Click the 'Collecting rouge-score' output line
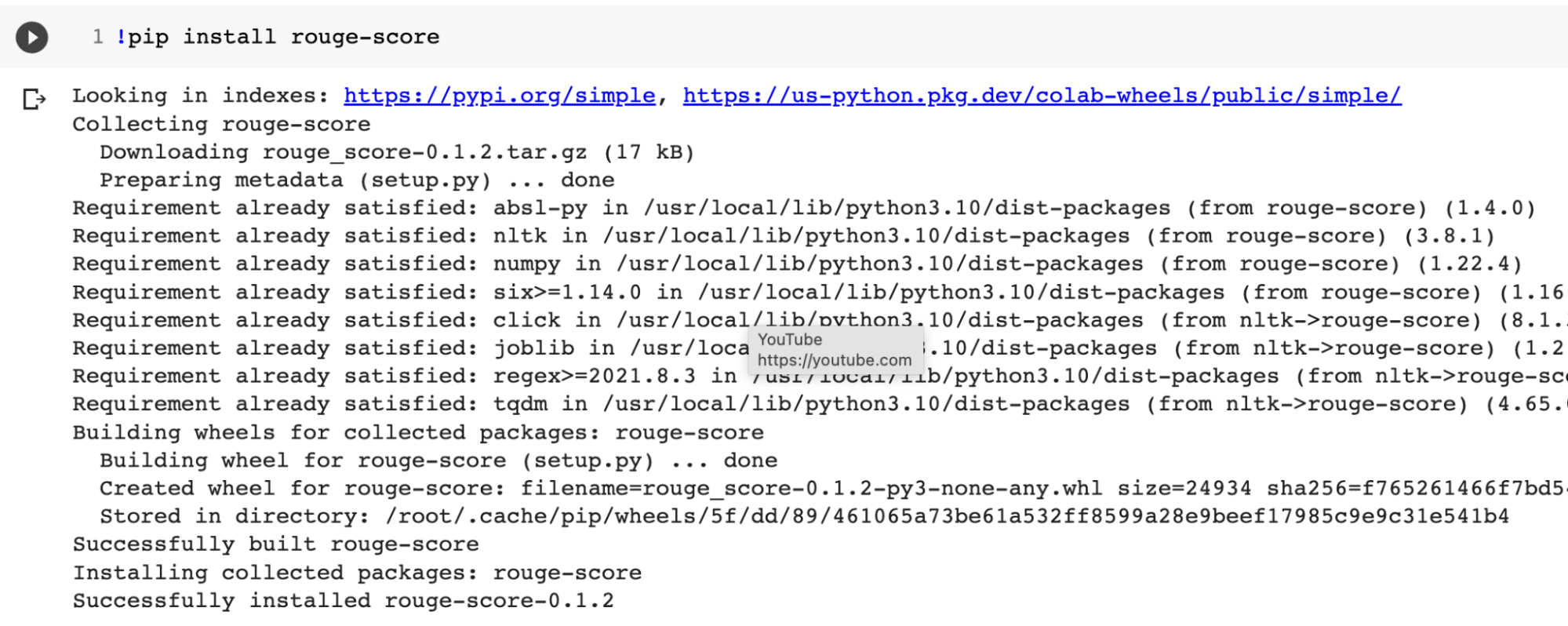1568x626 pixels. pyautogui.click(x=221, y=124)
